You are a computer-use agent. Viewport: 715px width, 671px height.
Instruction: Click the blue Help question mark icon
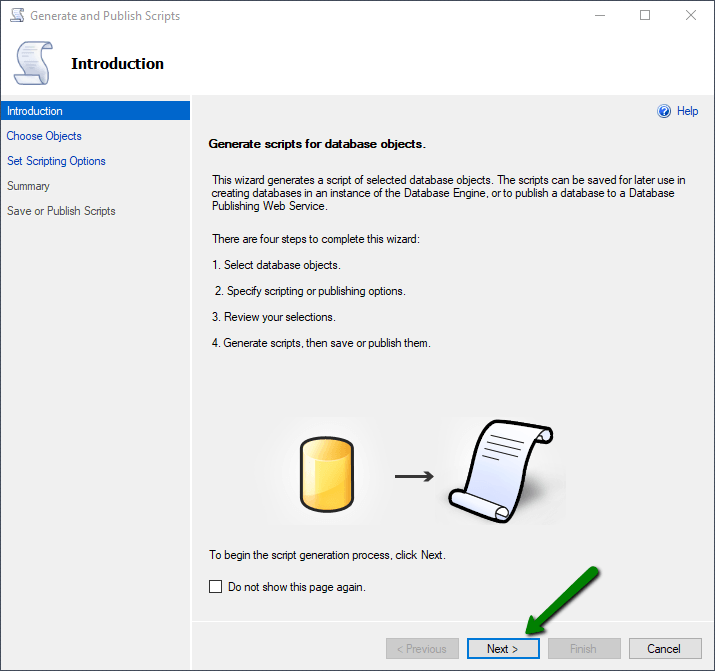pyautogui.click(x=664, y=111)
